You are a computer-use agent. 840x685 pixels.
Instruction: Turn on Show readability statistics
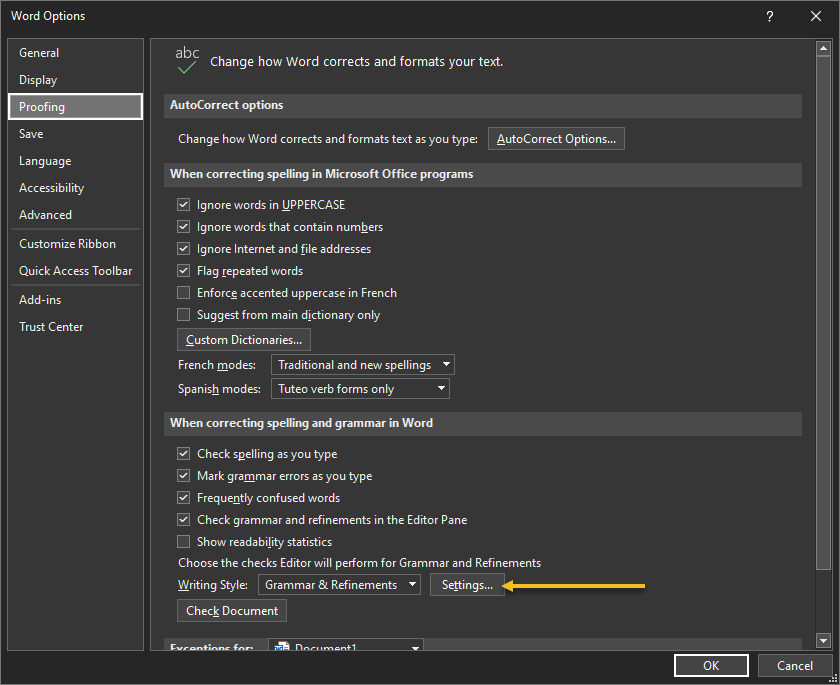coord(183,542)
